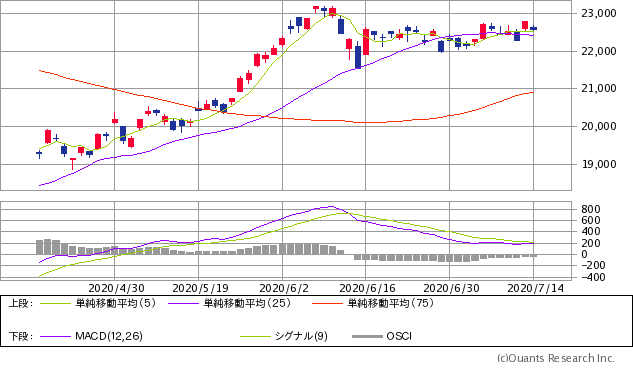Click the 単純移動平均(25) legend label
Viewport: 633px width, 373px height.
point(247,303)
